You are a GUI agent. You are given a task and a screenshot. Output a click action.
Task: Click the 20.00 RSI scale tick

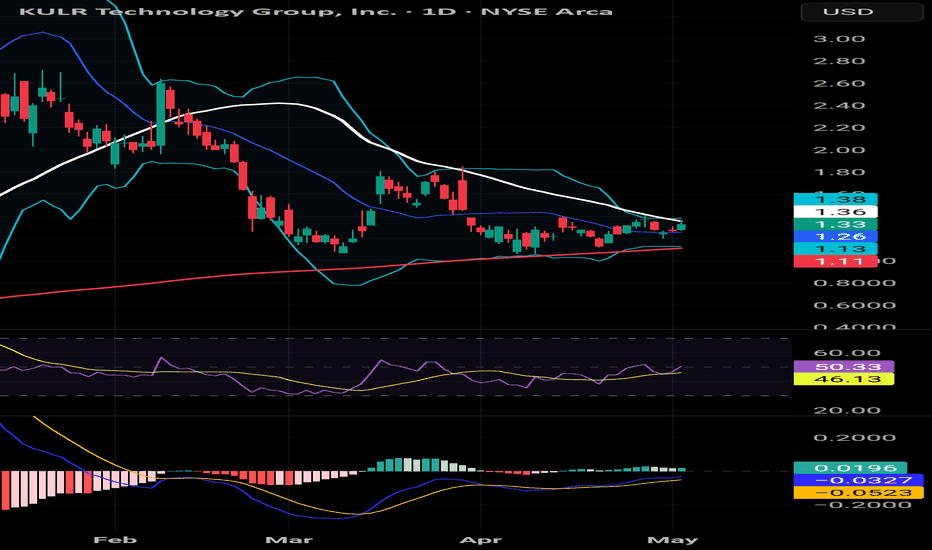[847, 411]
